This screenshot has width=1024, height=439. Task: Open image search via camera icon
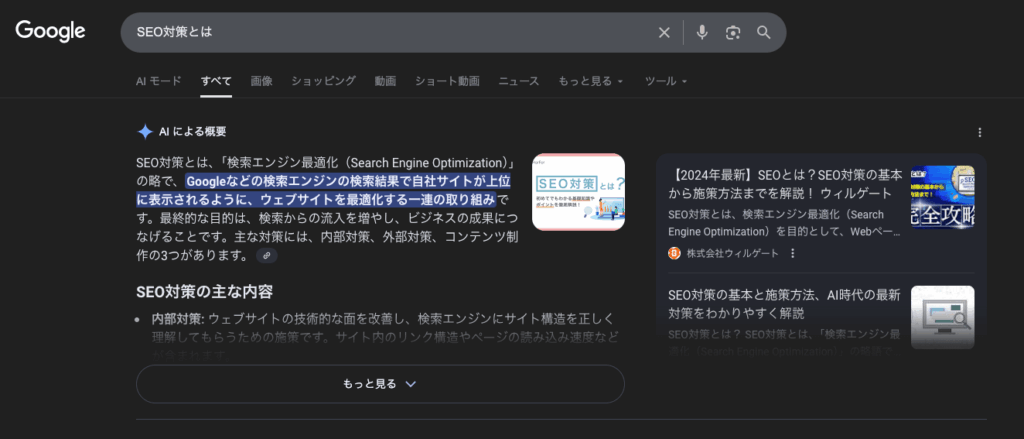pyautogui.click(x=733, y=33)
